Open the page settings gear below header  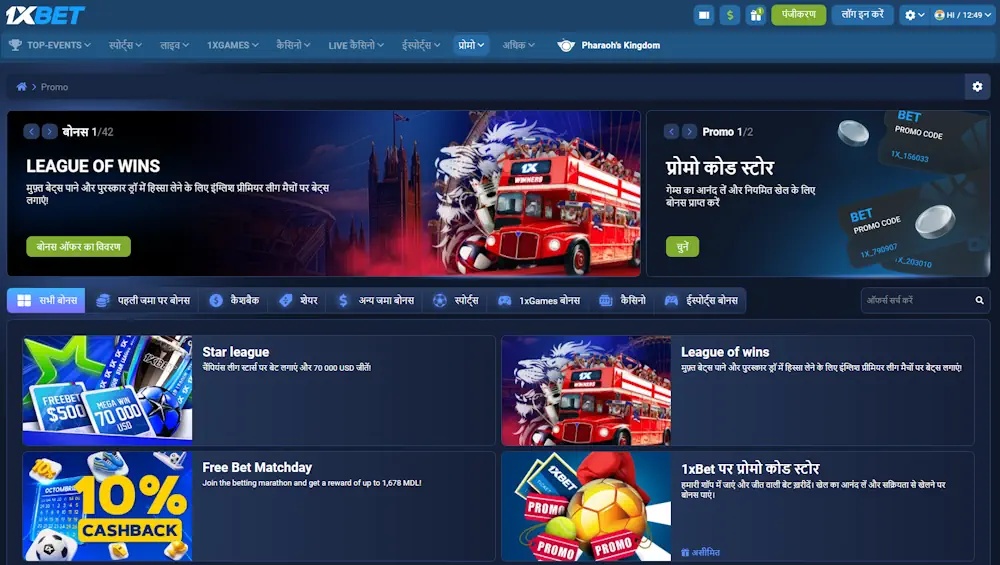[977, 87]
